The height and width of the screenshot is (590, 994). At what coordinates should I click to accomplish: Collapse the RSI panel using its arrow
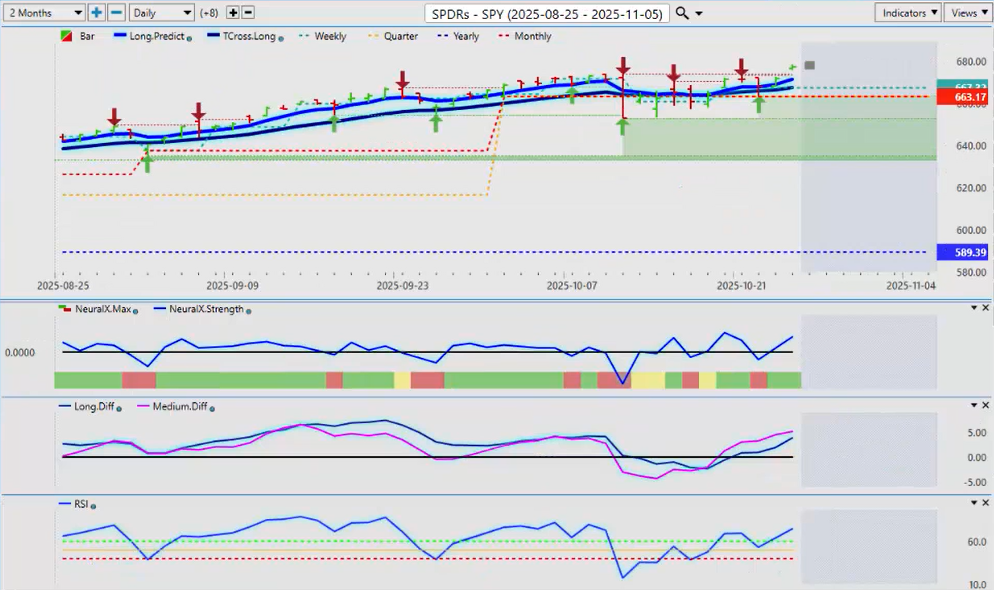point(973,503)
